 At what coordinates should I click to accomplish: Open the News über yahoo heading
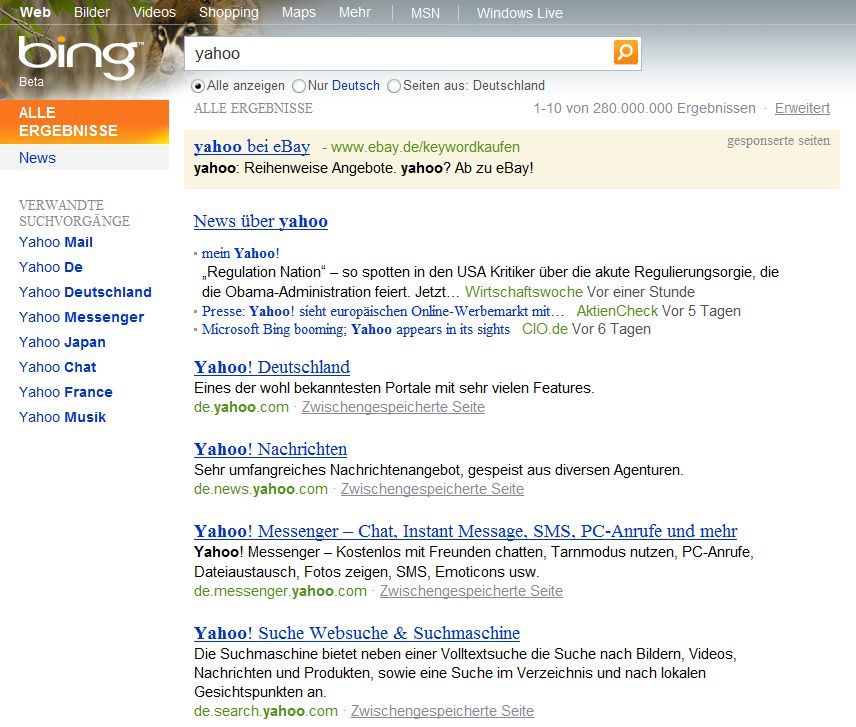tap(260, 221)
